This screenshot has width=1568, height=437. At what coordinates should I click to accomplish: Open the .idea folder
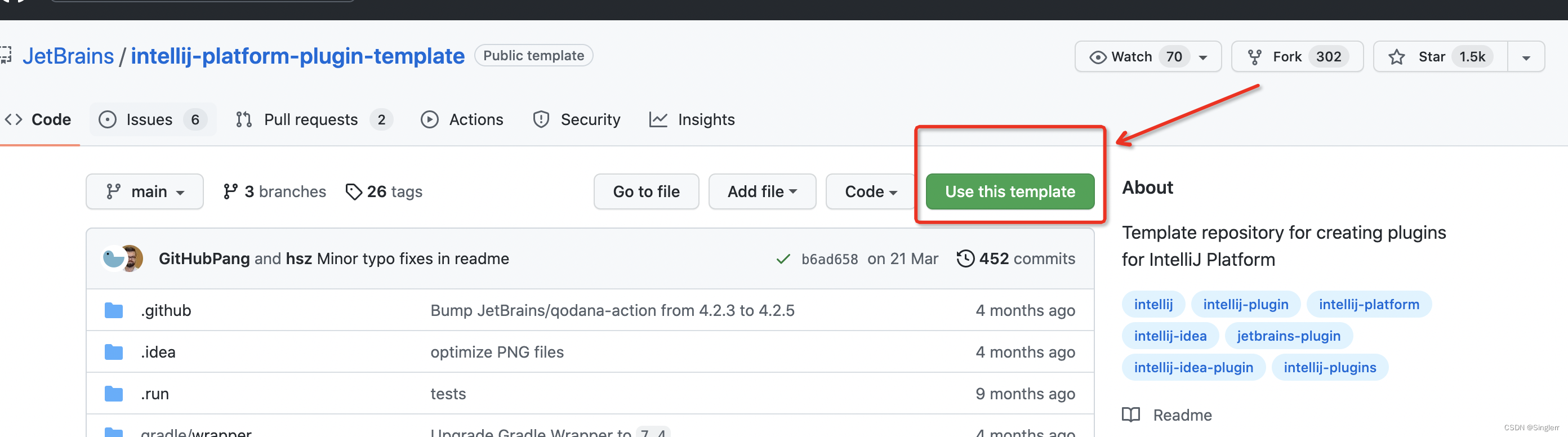[x=158, y=353]
